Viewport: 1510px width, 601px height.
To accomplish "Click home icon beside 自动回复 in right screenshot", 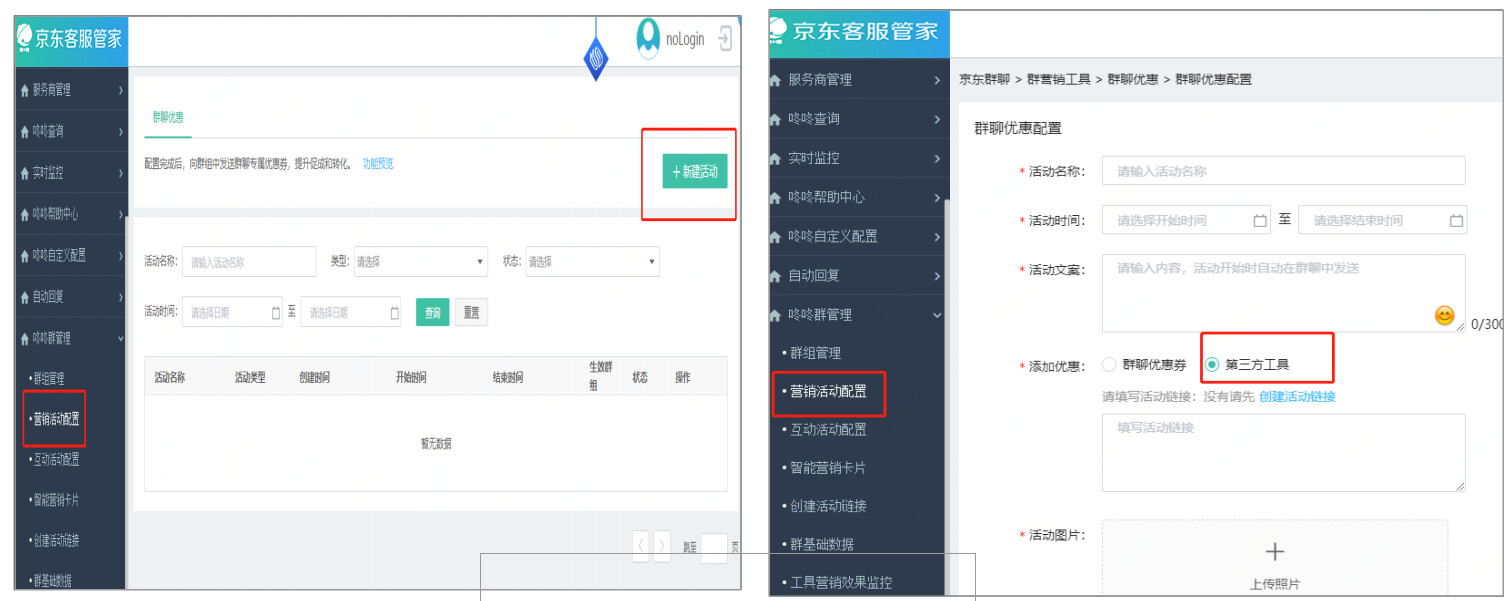I will (775, 276).
